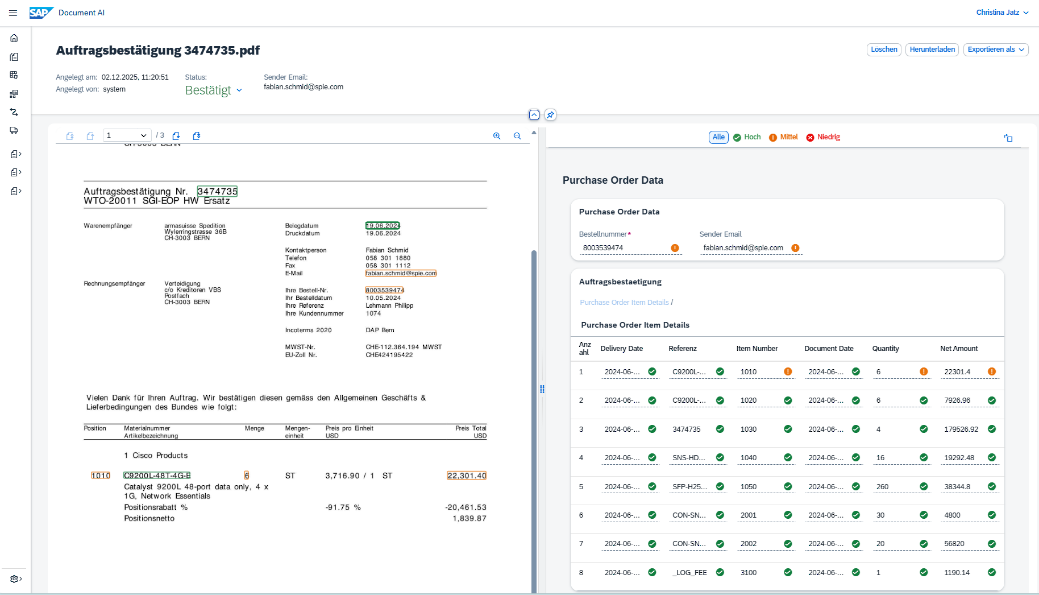Click the Purchase Order Item Details breadcrumb link
The height and width of the screenshot is (595, 1039).
624,302
